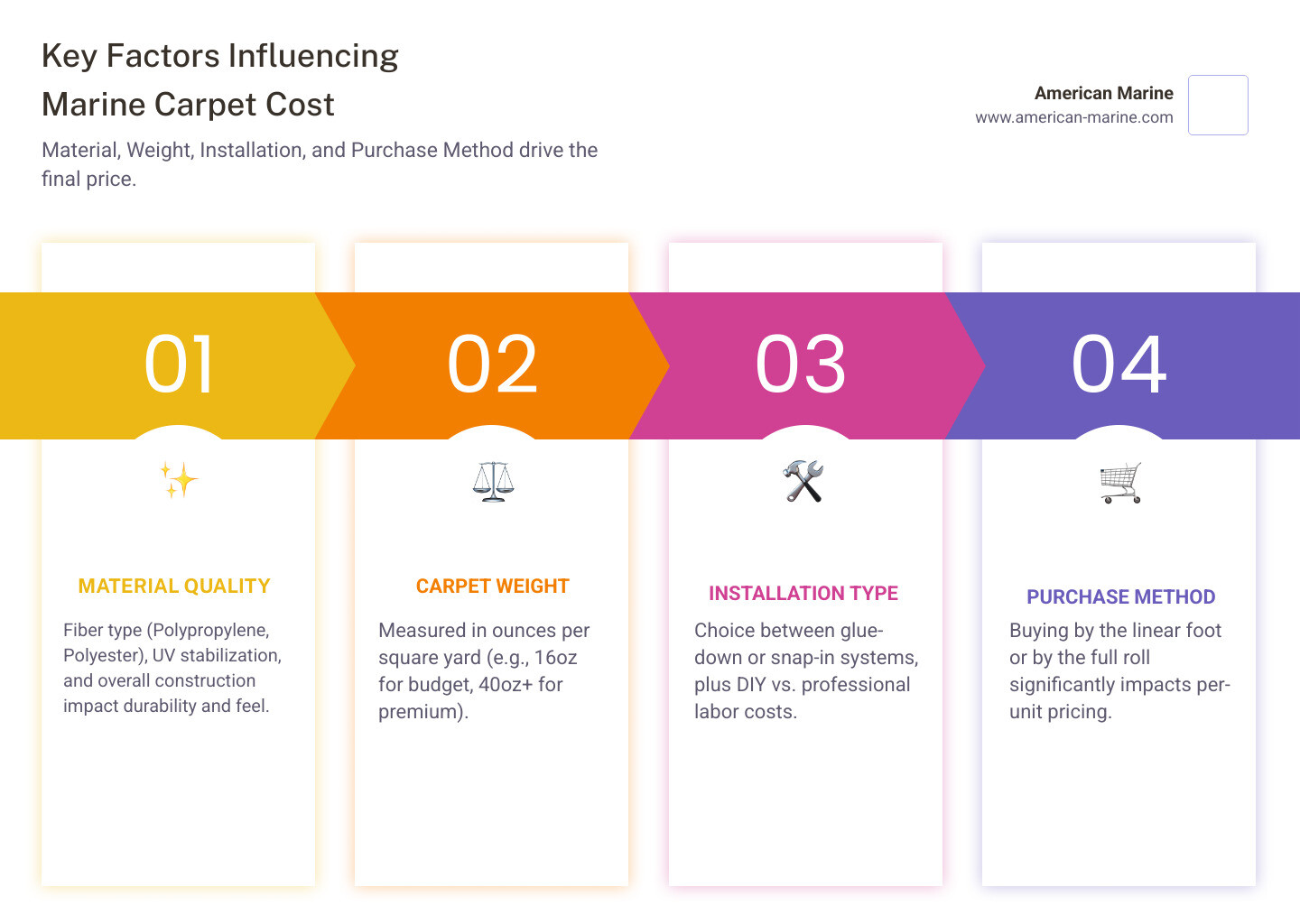Click the large 03 step number

pos(802,365)
